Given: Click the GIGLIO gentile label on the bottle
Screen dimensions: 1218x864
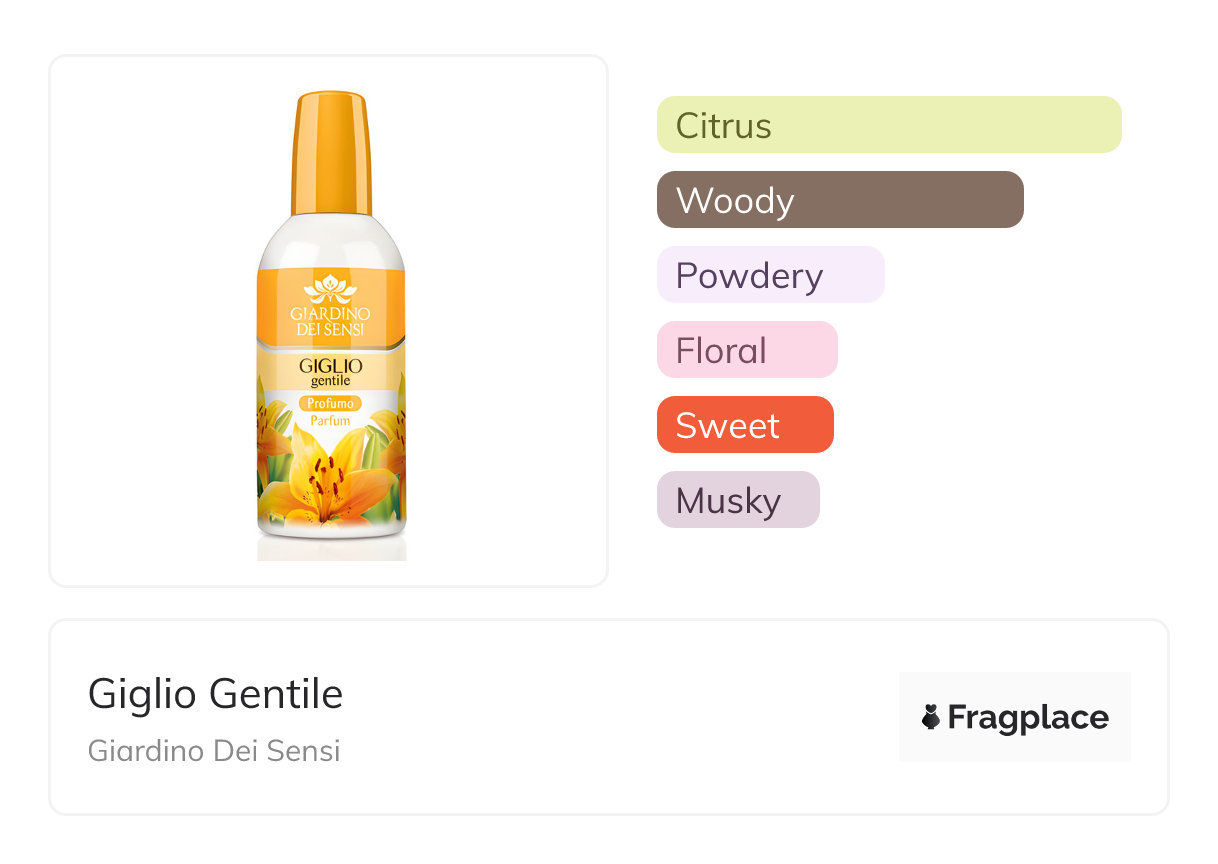Looking at the screenshot, I should [330, 372].
